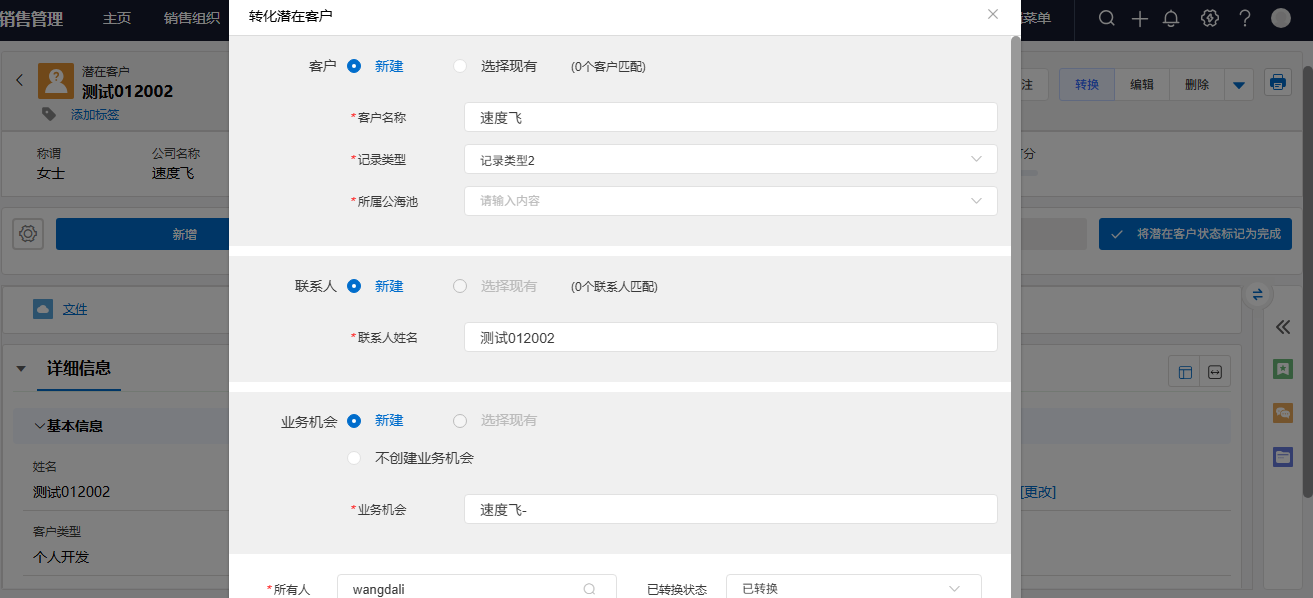Image resolution: width=1313 pixels, height=598 pixels.
Task: Click the search magnifier icon in top bar
Action: point(1106,18)
